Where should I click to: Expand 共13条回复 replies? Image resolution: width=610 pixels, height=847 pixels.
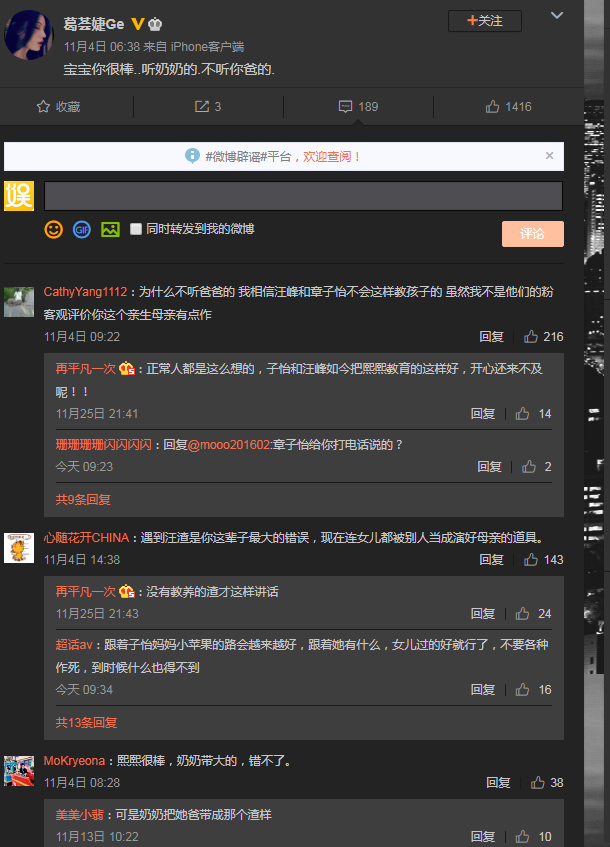(x=86, y=722)
